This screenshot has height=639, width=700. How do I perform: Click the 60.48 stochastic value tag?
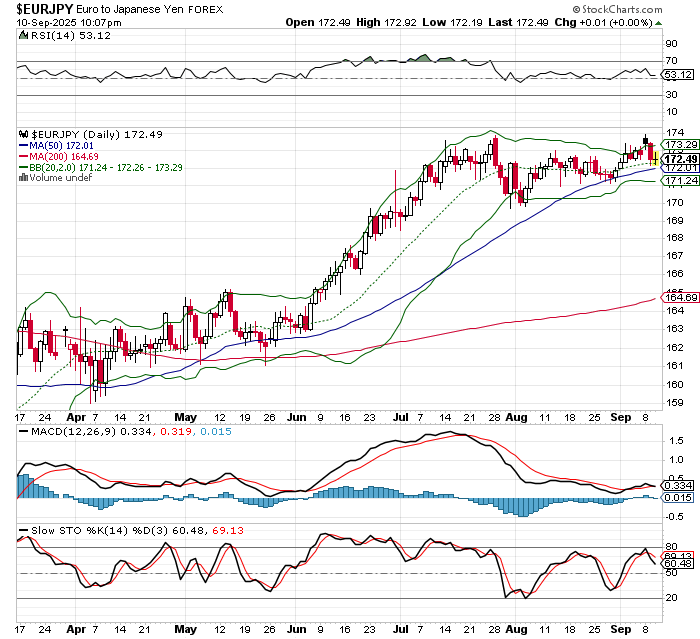point(680,565)
